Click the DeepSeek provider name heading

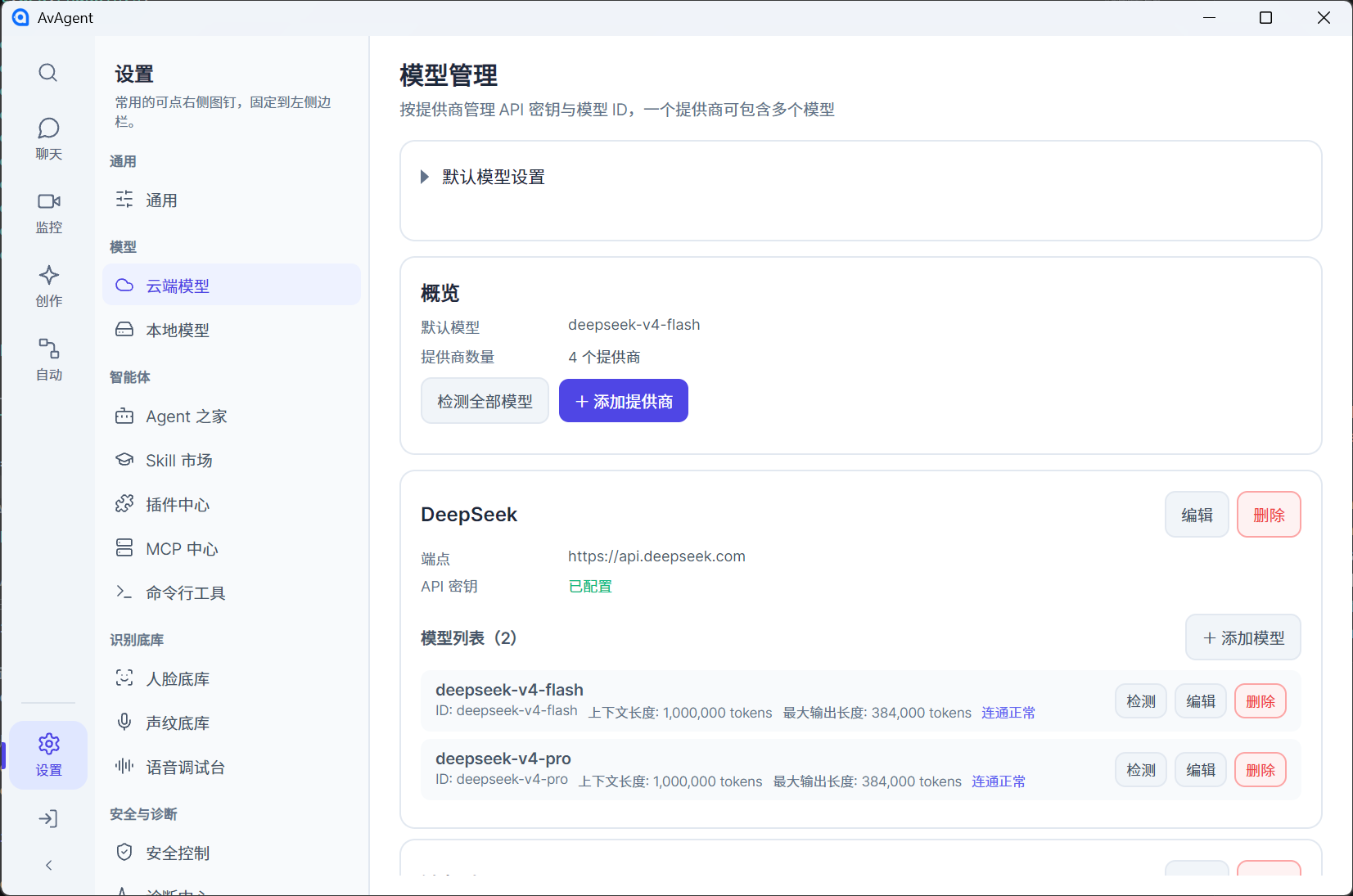469,515
